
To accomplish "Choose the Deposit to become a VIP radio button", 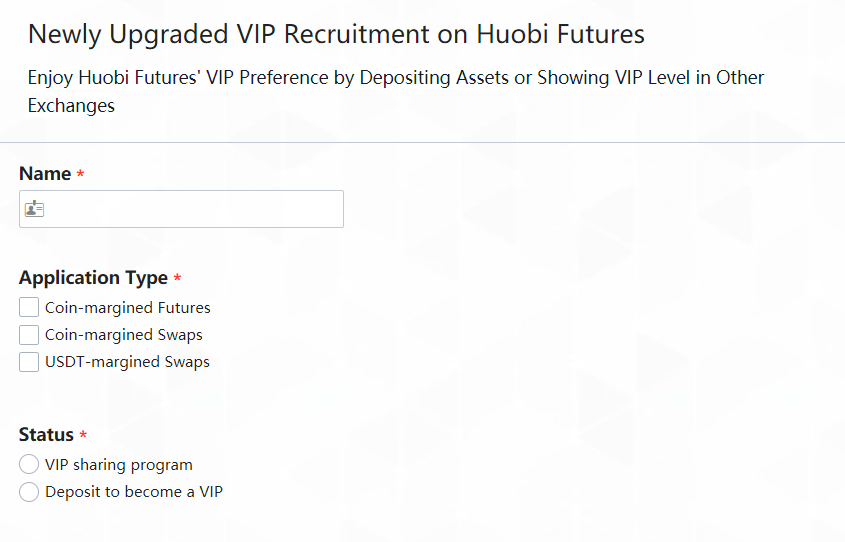I will 29,492.
